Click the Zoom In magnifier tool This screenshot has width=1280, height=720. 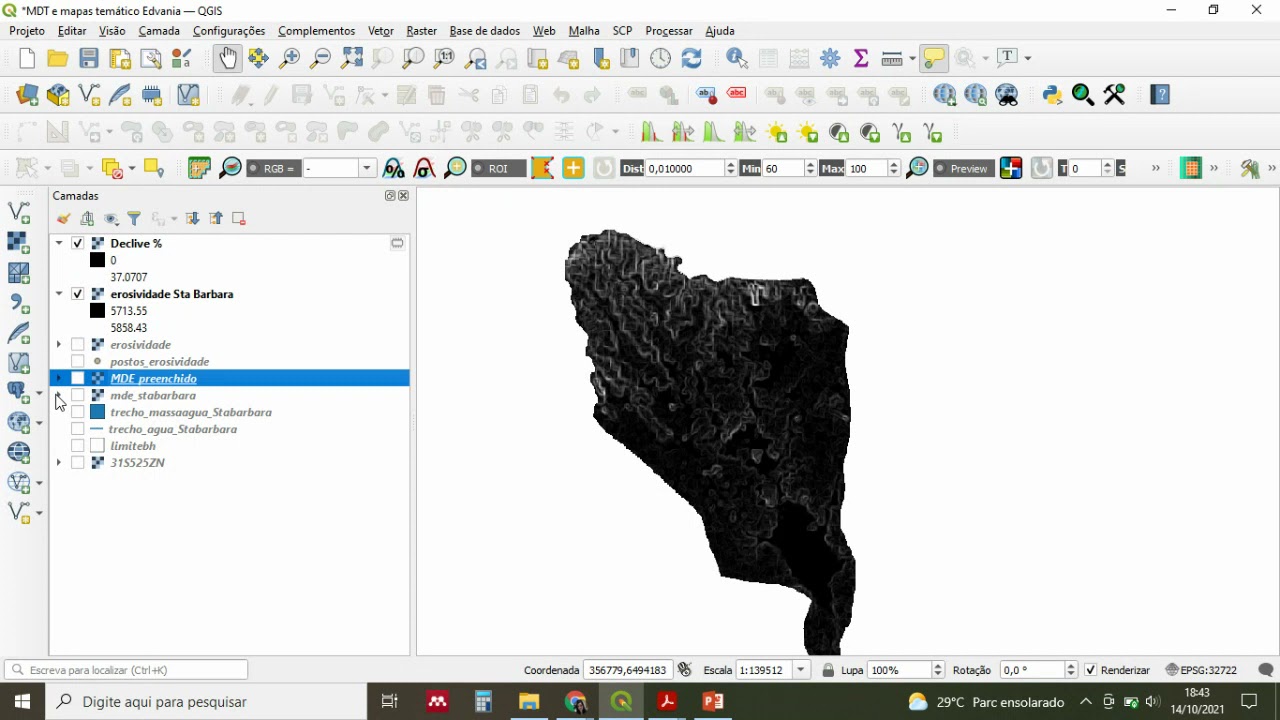tap(290, 58)
